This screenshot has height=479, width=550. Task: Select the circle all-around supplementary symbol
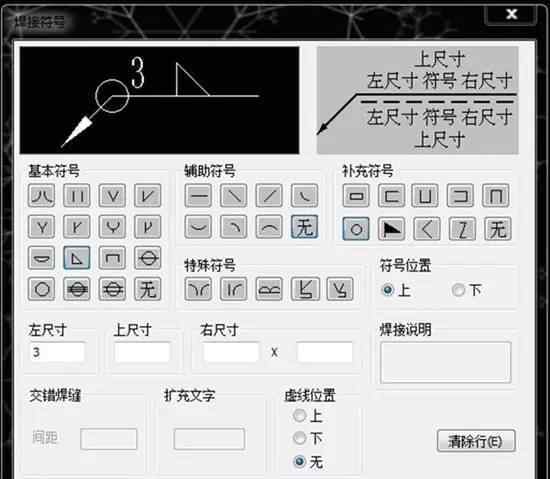pyautogui.click(x=356, y=229)
